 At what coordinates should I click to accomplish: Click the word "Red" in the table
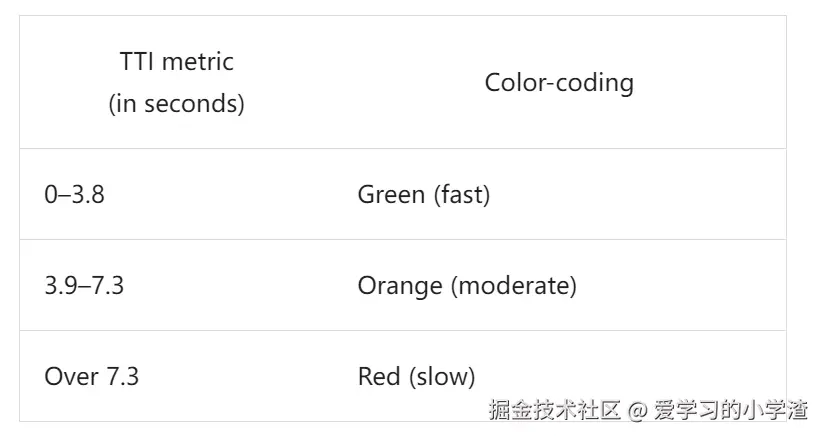pos(378,377)
